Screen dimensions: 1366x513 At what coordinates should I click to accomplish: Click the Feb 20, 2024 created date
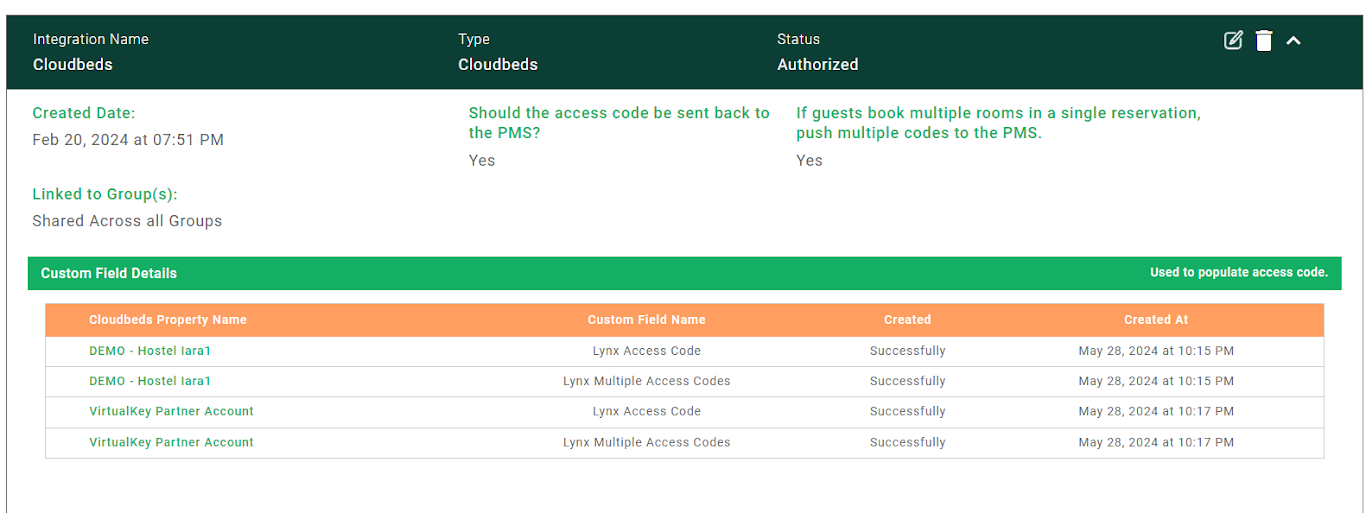pyautogui.click(x=128, y=140)
